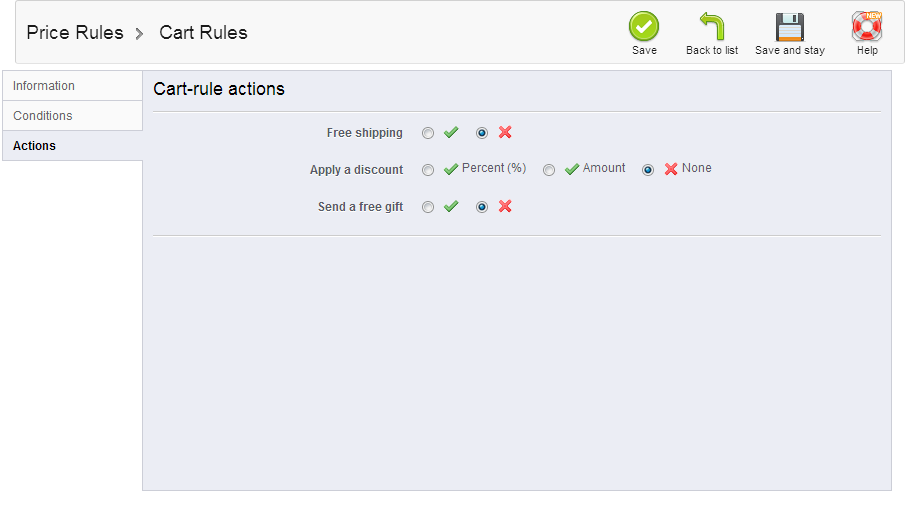Select the Amount discount radio button
Viewport: 914px width, 506px height.
pos(549,170)
